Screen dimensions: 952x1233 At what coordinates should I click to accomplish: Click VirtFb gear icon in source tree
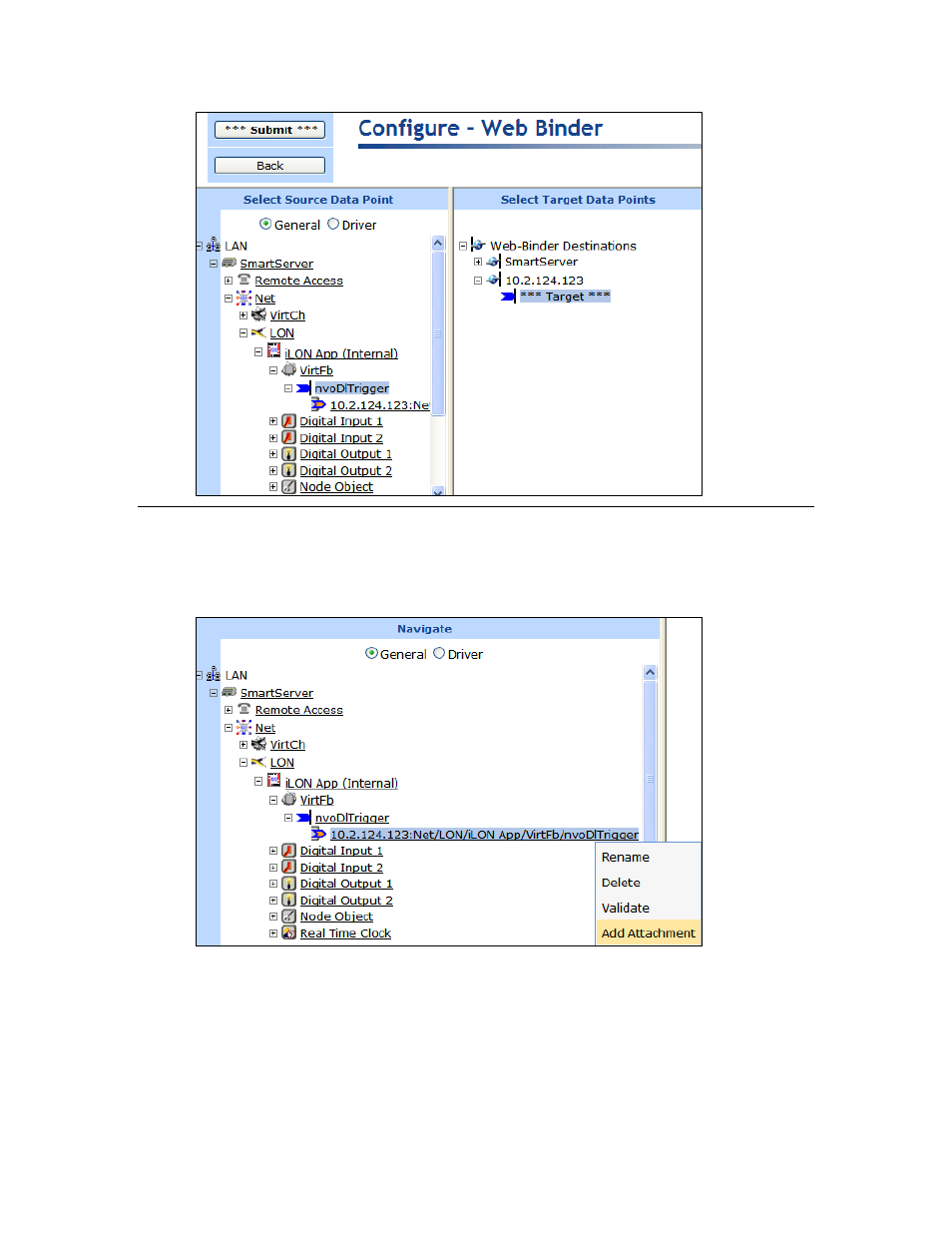[x=288, y=370]
